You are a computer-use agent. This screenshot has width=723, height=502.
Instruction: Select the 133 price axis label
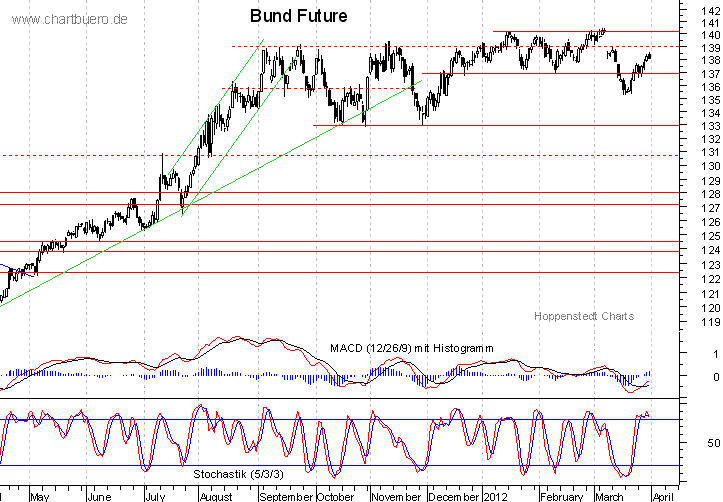pos(710,126)
